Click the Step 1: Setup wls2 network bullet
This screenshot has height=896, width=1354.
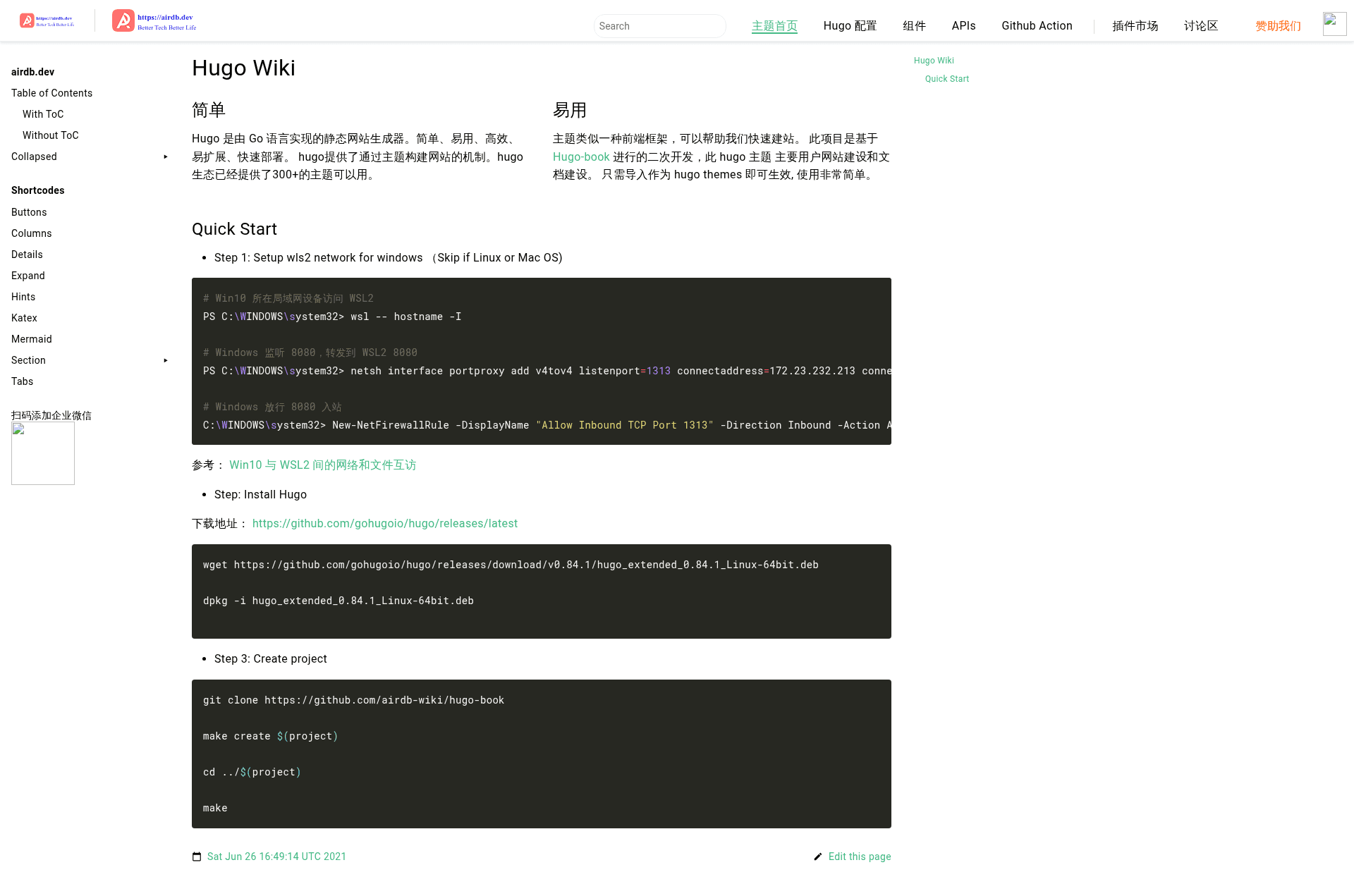(x=389, y=257)
